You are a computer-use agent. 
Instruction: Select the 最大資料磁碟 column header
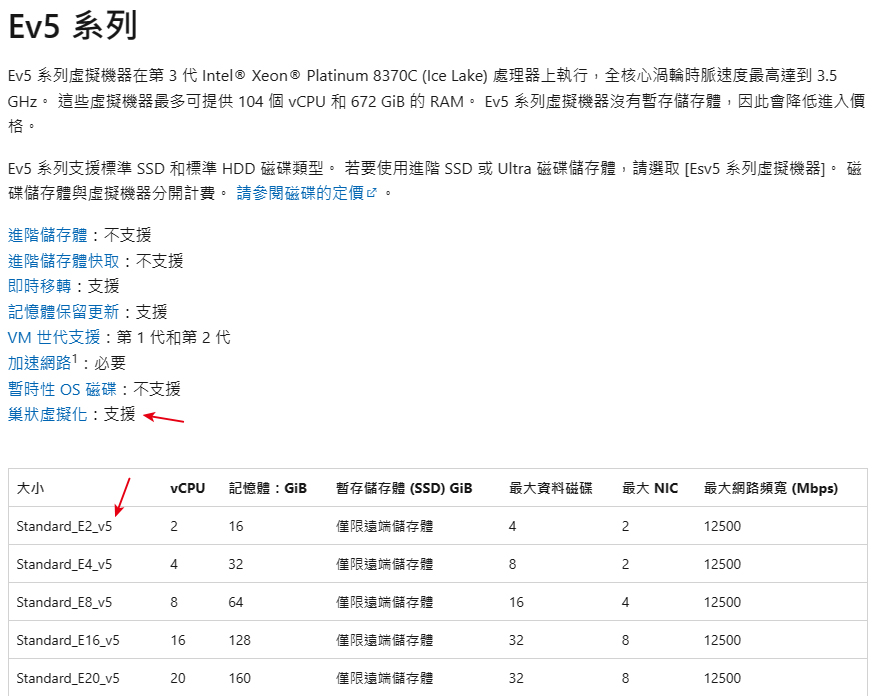pyautogui.click(x=551, y=488)
